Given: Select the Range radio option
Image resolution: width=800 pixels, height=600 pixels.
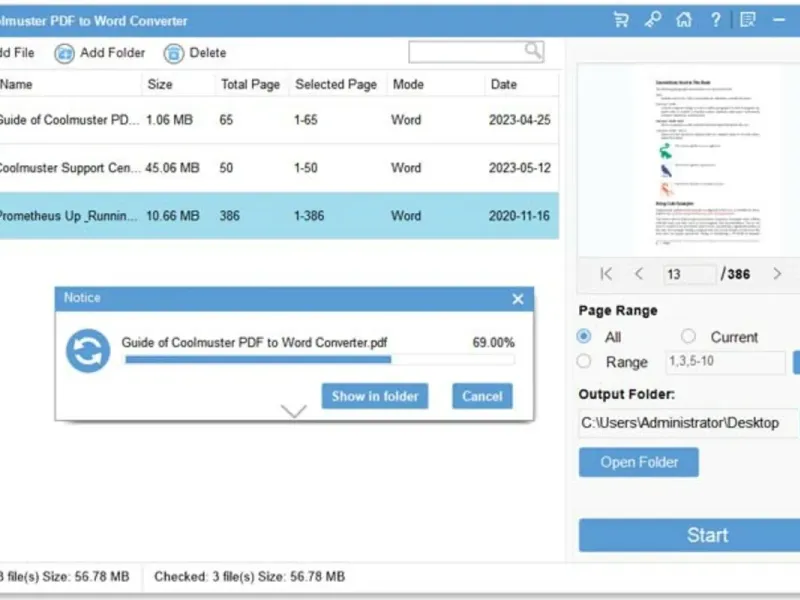Looking at the screenshot, I should 584,361.
